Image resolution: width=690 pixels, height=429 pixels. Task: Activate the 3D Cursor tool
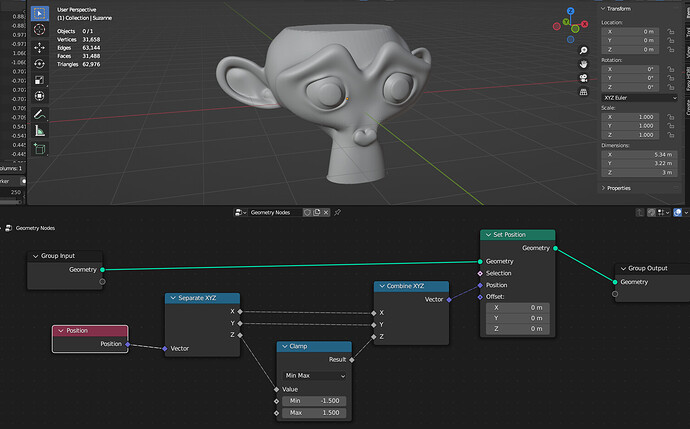pyautogui.click(x=40, y=29)
